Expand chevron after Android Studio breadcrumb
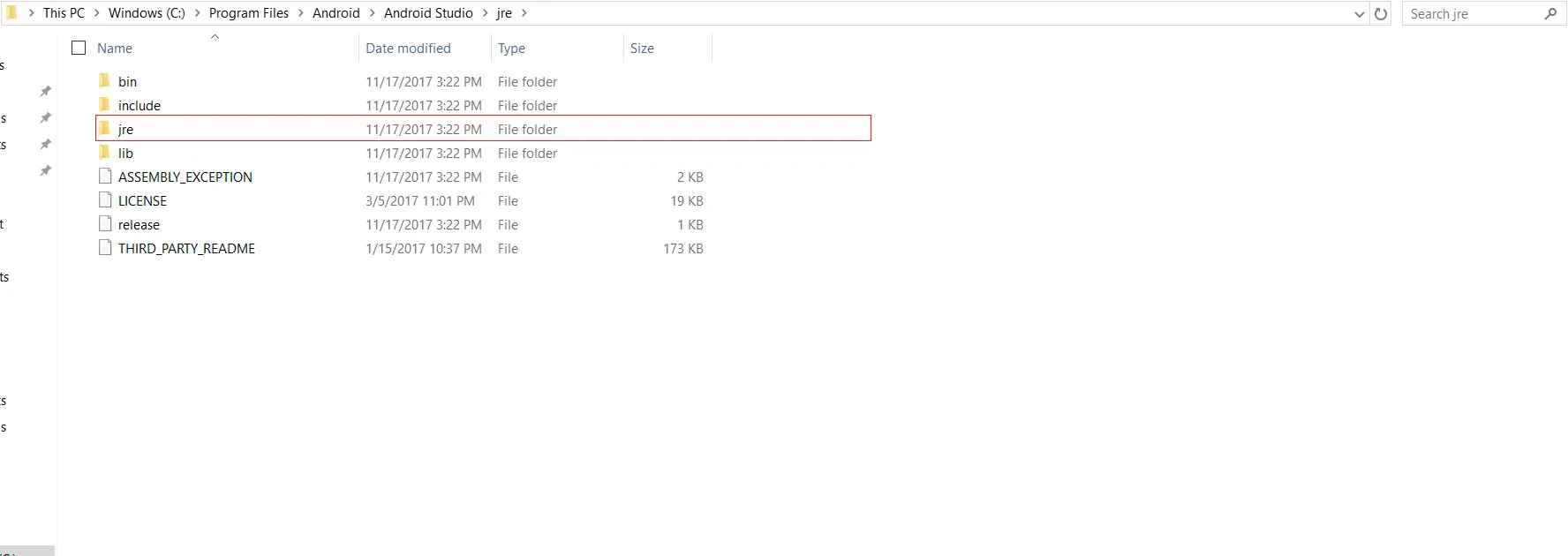Viewport: 1568px width, 556px height. 485,13
